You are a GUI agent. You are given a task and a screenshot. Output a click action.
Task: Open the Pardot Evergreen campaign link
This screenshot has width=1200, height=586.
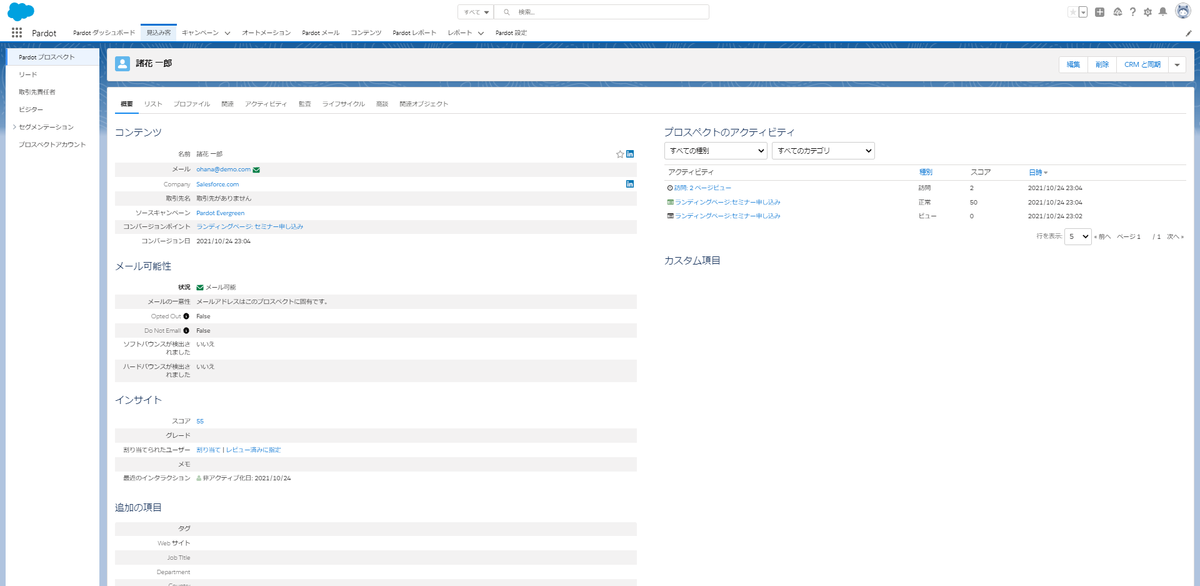[x=220, y=213]
